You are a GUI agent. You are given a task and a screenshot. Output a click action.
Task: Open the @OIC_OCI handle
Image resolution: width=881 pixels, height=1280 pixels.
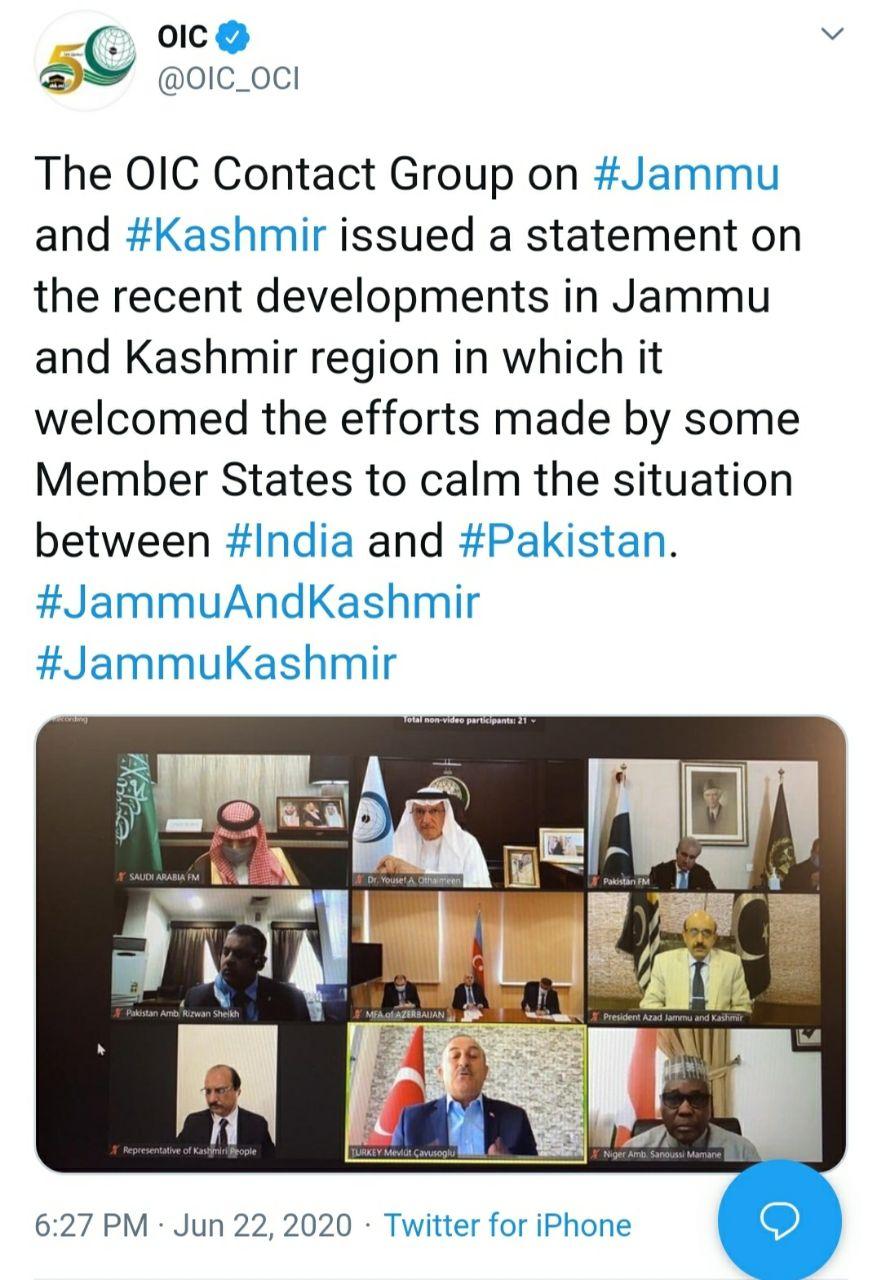click(x=228, y=79)
